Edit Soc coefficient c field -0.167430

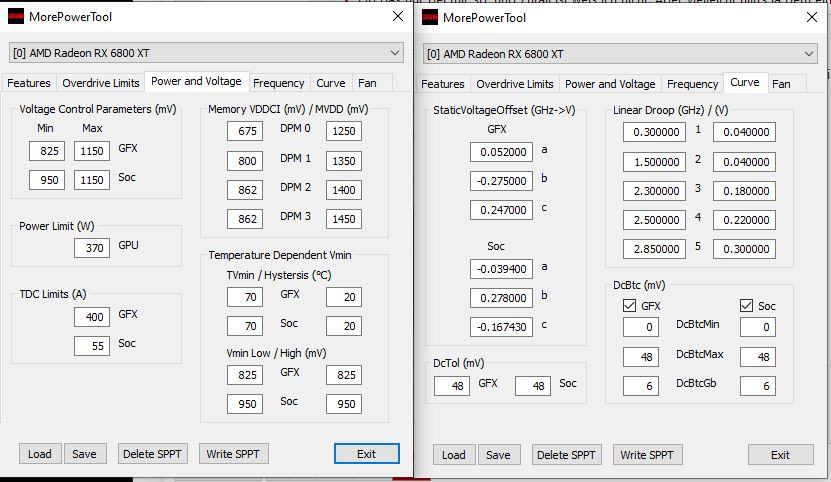[501, 327]
